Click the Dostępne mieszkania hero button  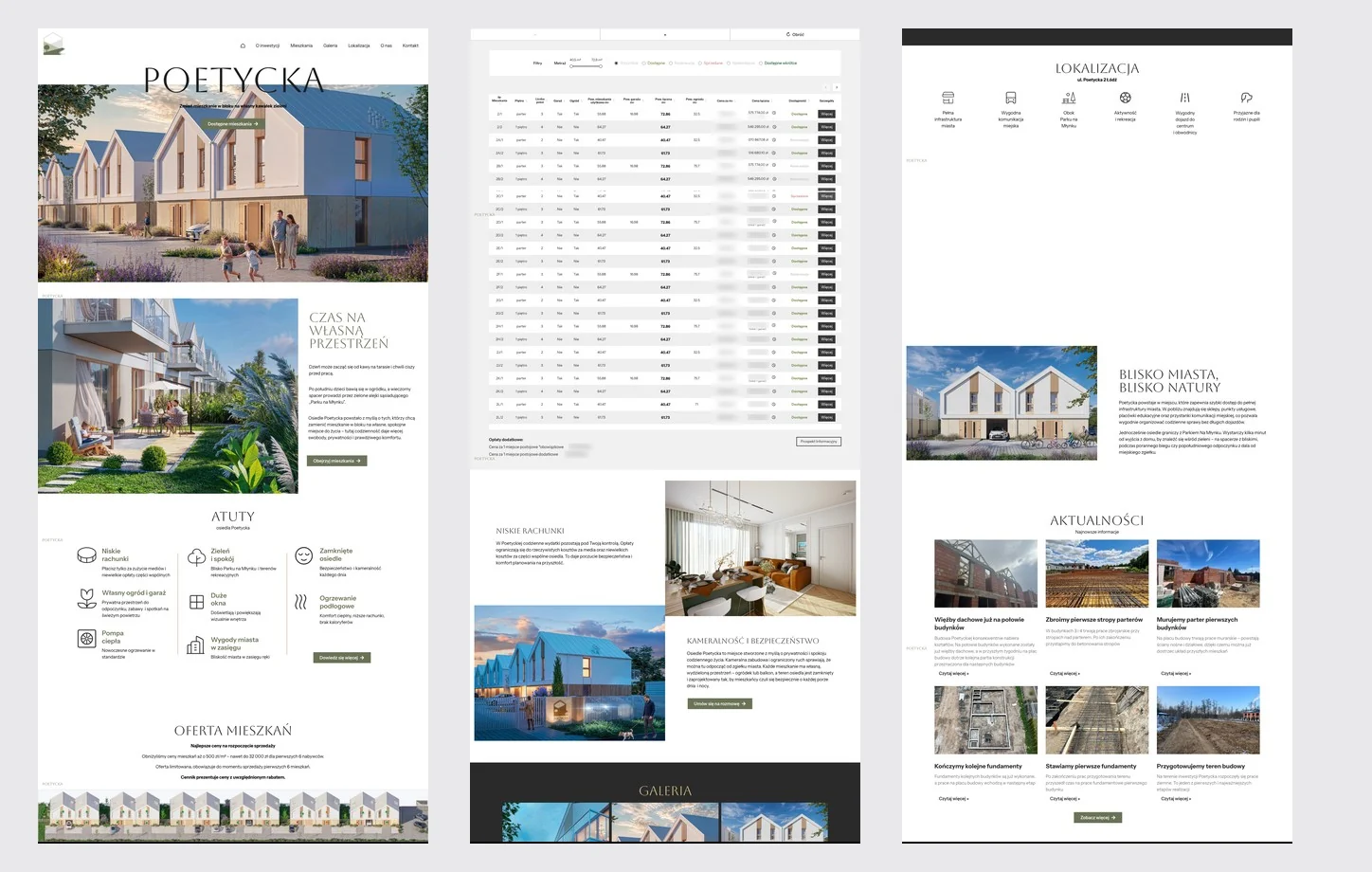pos(232,124)
